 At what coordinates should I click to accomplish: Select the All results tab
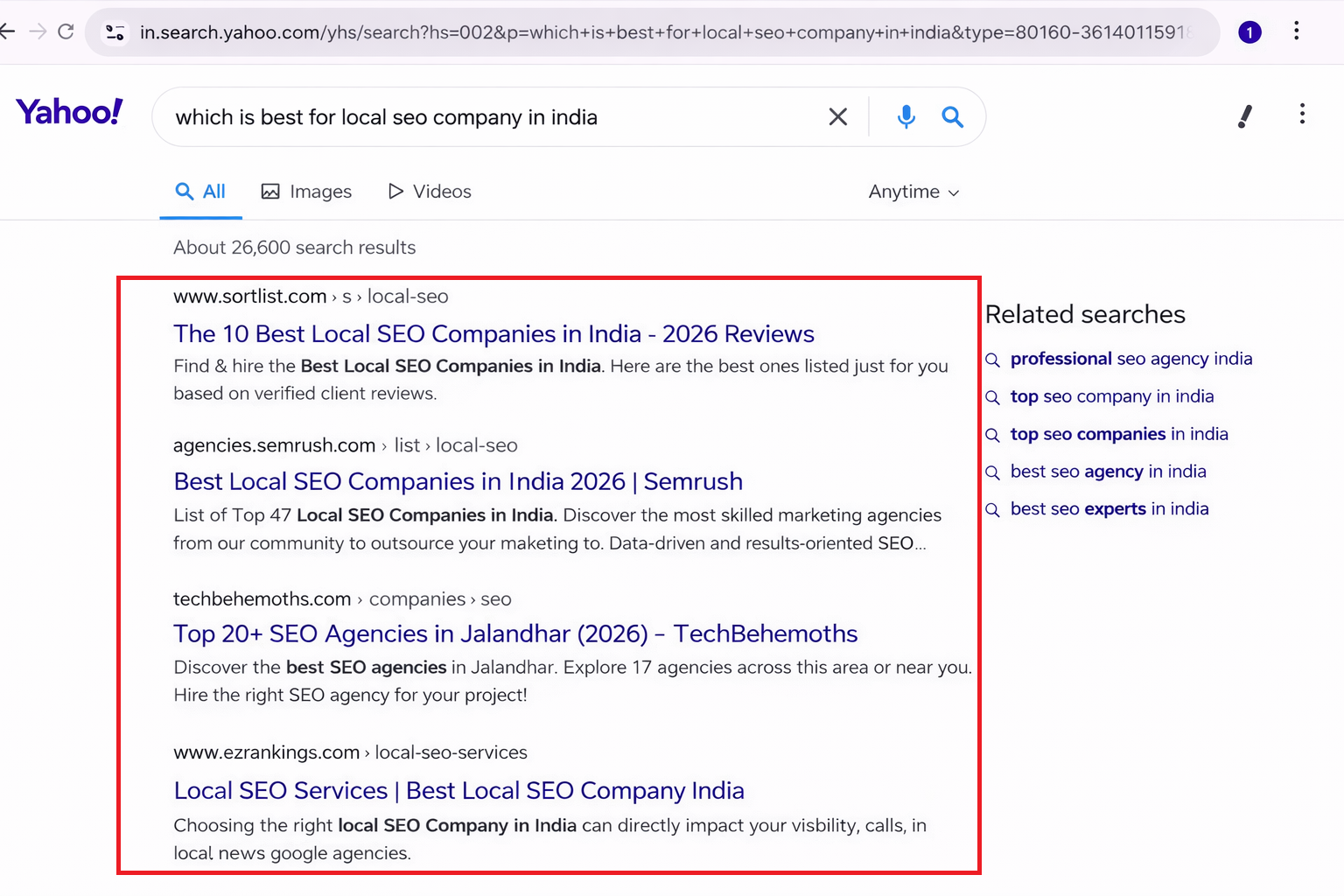200,192
